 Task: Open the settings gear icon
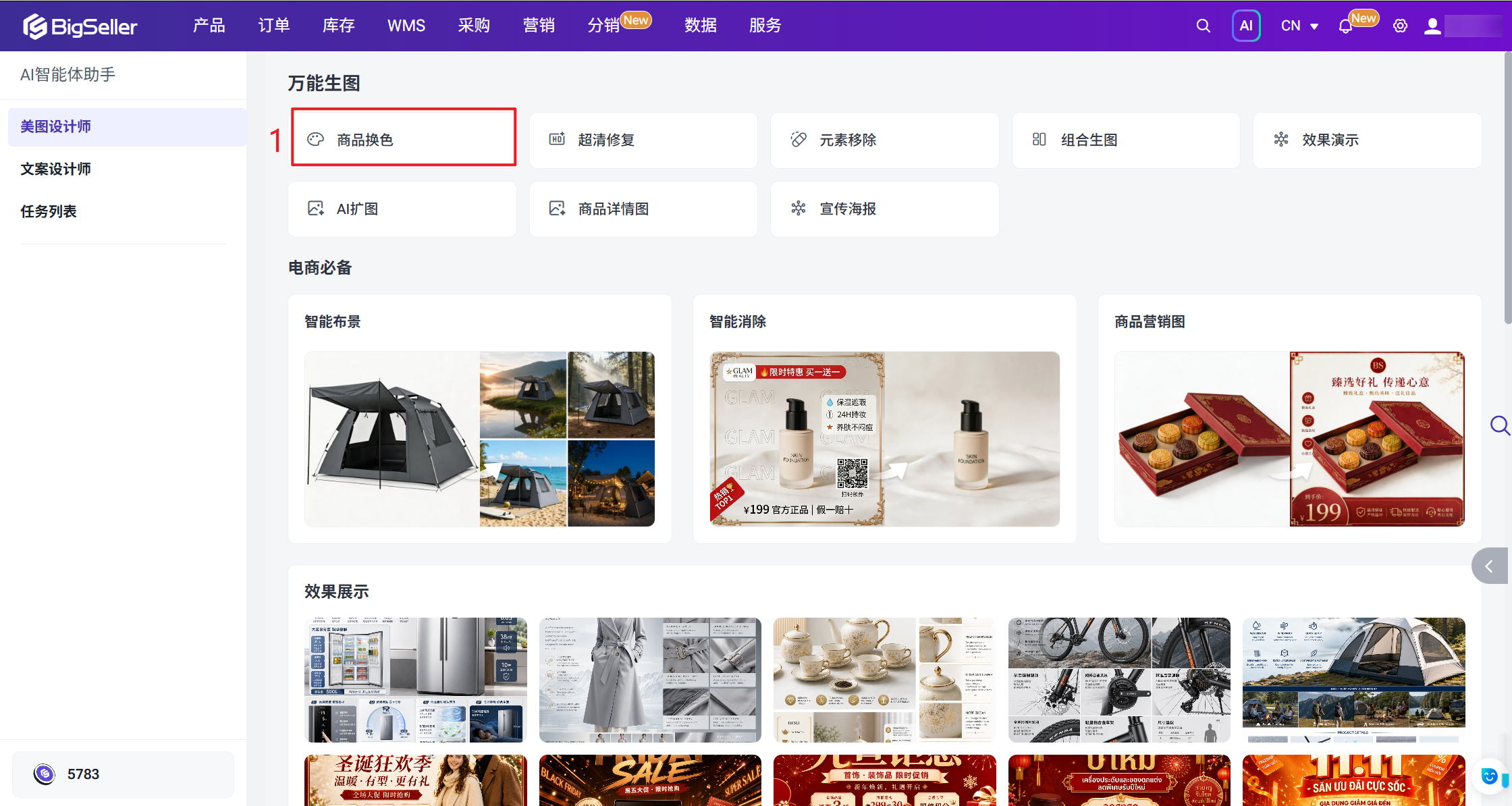click(x=1400, y=26)
